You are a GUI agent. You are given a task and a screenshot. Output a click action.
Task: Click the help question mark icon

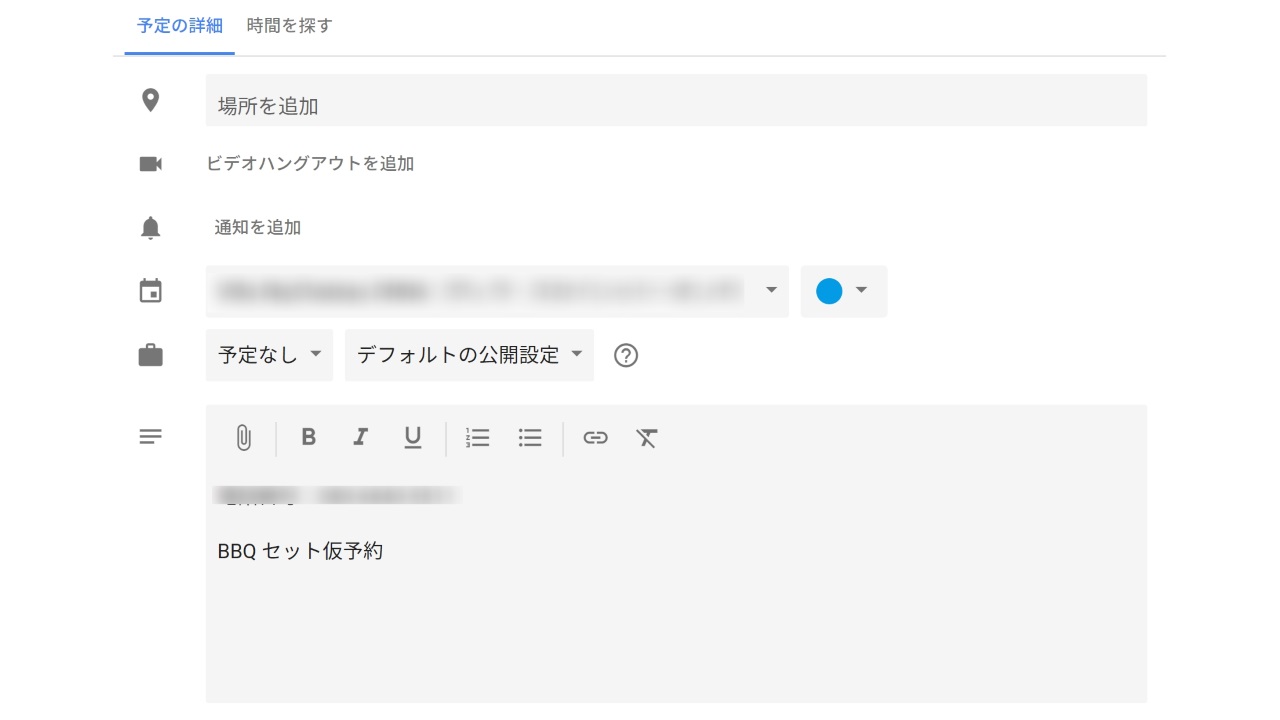click(626, 355)
